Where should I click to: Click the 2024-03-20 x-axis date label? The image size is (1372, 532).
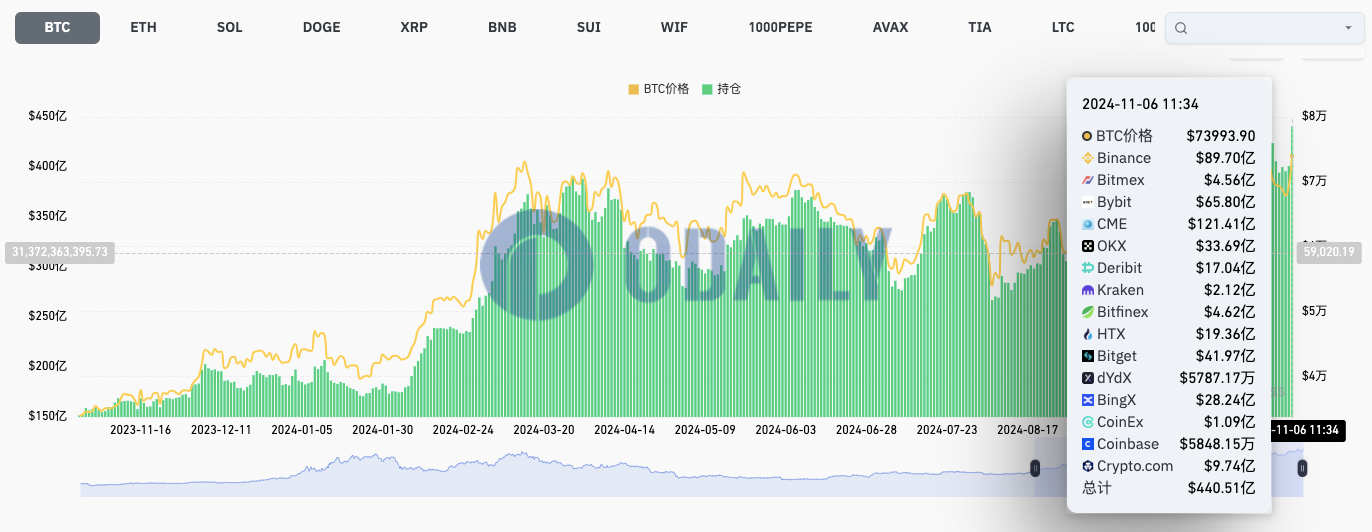point(544,429)
